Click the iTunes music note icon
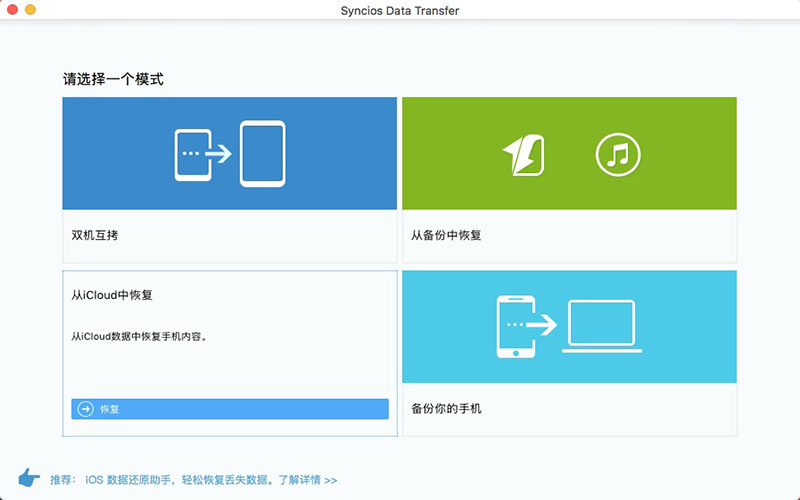Screen dimensions: 800x500 pyautogui.click(x=618, y=155)
